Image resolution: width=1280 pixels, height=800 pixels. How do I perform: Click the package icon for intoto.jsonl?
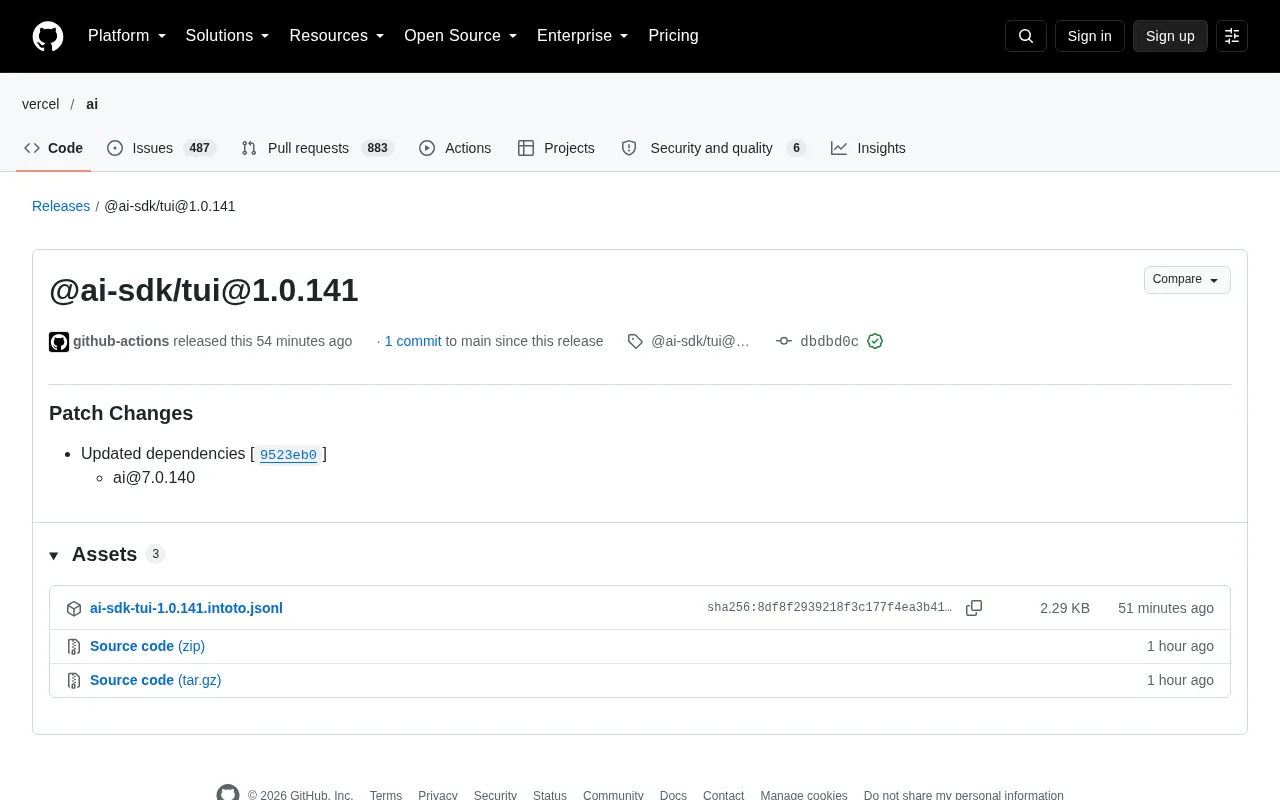[x=74, y=609]
